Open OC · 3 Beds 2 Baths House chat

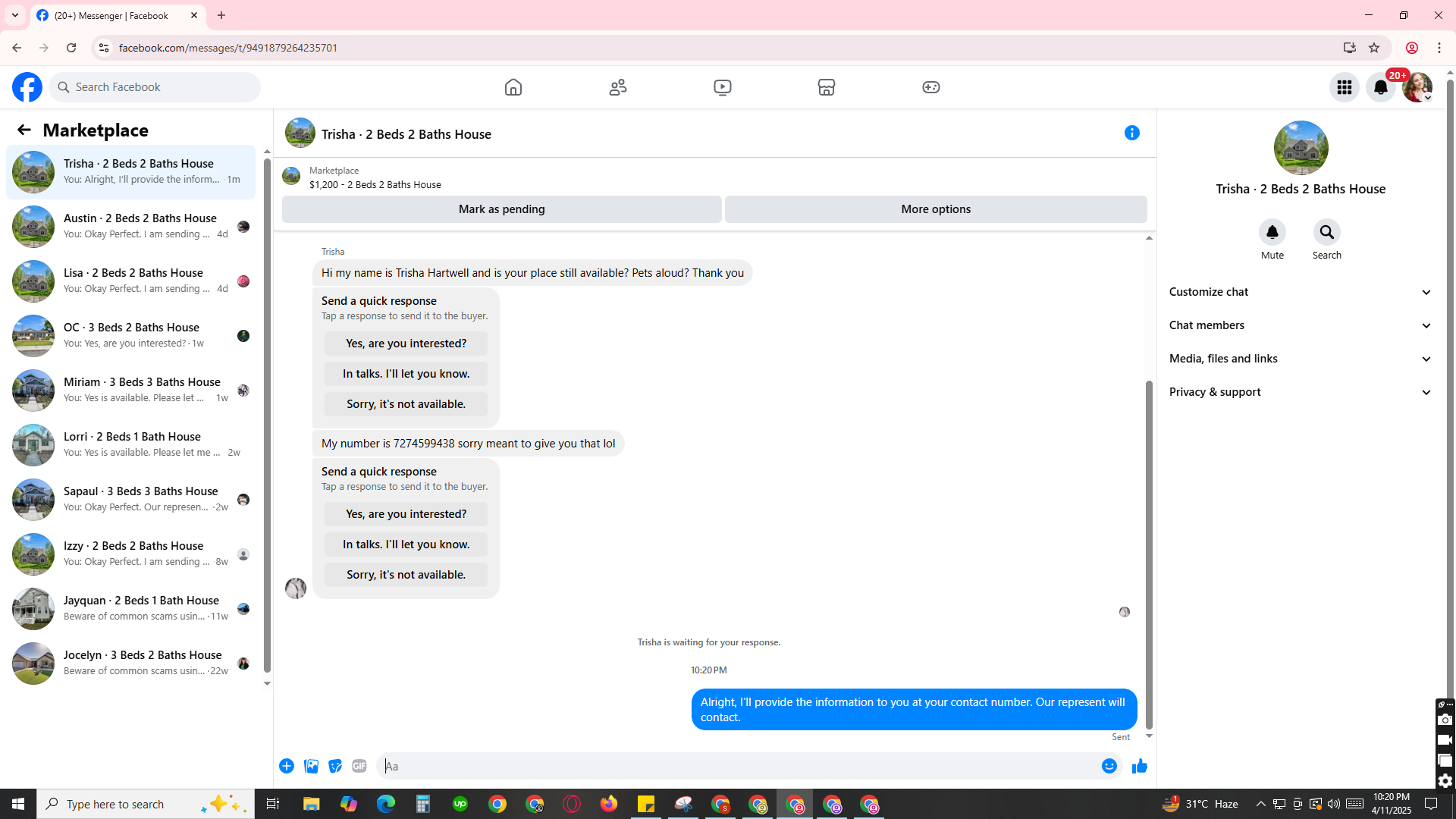[x=130, y=336]
